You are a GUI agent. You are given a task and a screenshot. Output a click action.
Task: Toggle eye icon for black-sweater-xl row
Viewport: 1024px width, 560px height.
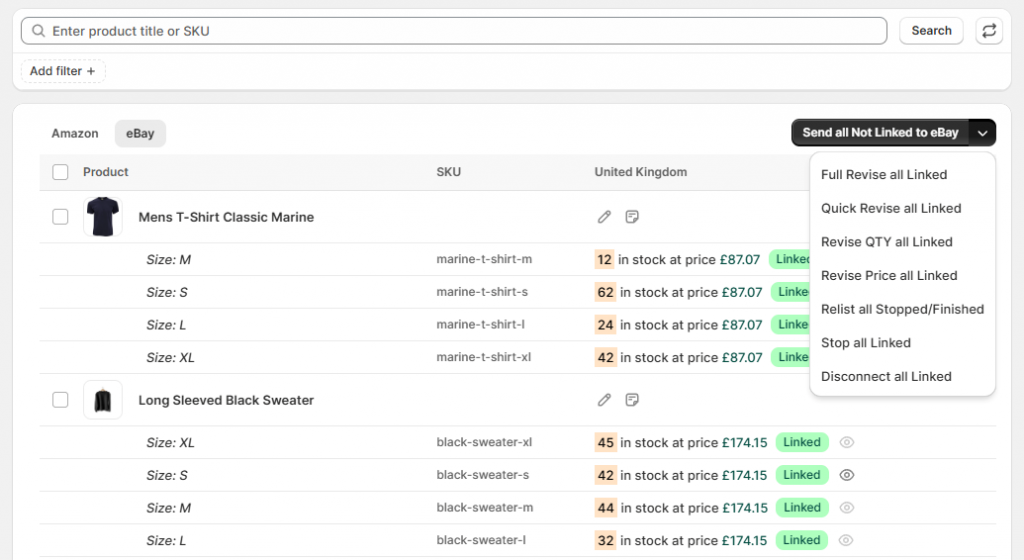[x=847, y=442]
